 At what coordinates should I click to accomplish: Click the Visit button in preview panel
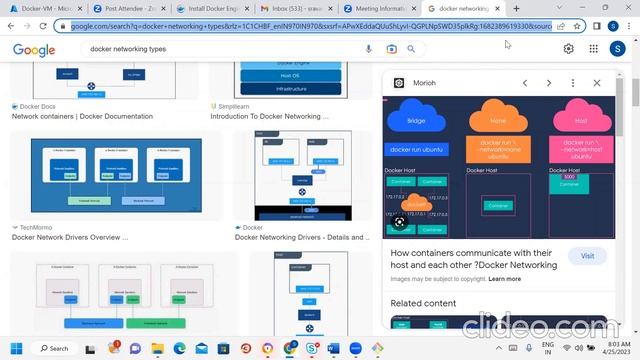tap(587, 256)
